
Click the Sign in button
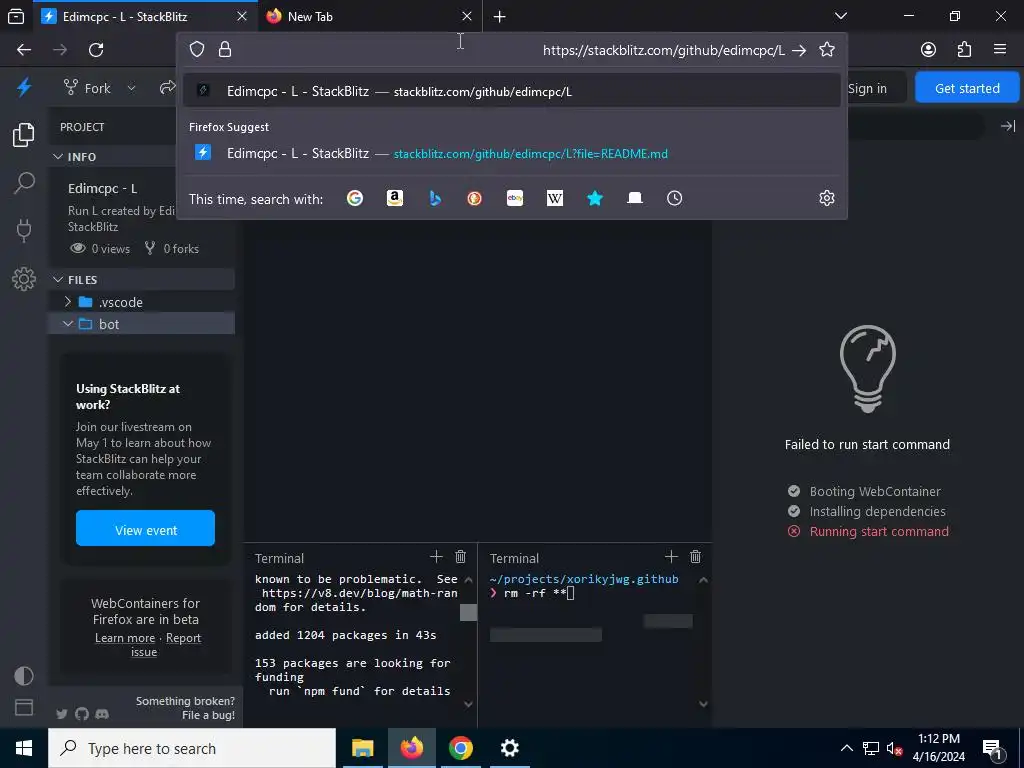(867, 88)
